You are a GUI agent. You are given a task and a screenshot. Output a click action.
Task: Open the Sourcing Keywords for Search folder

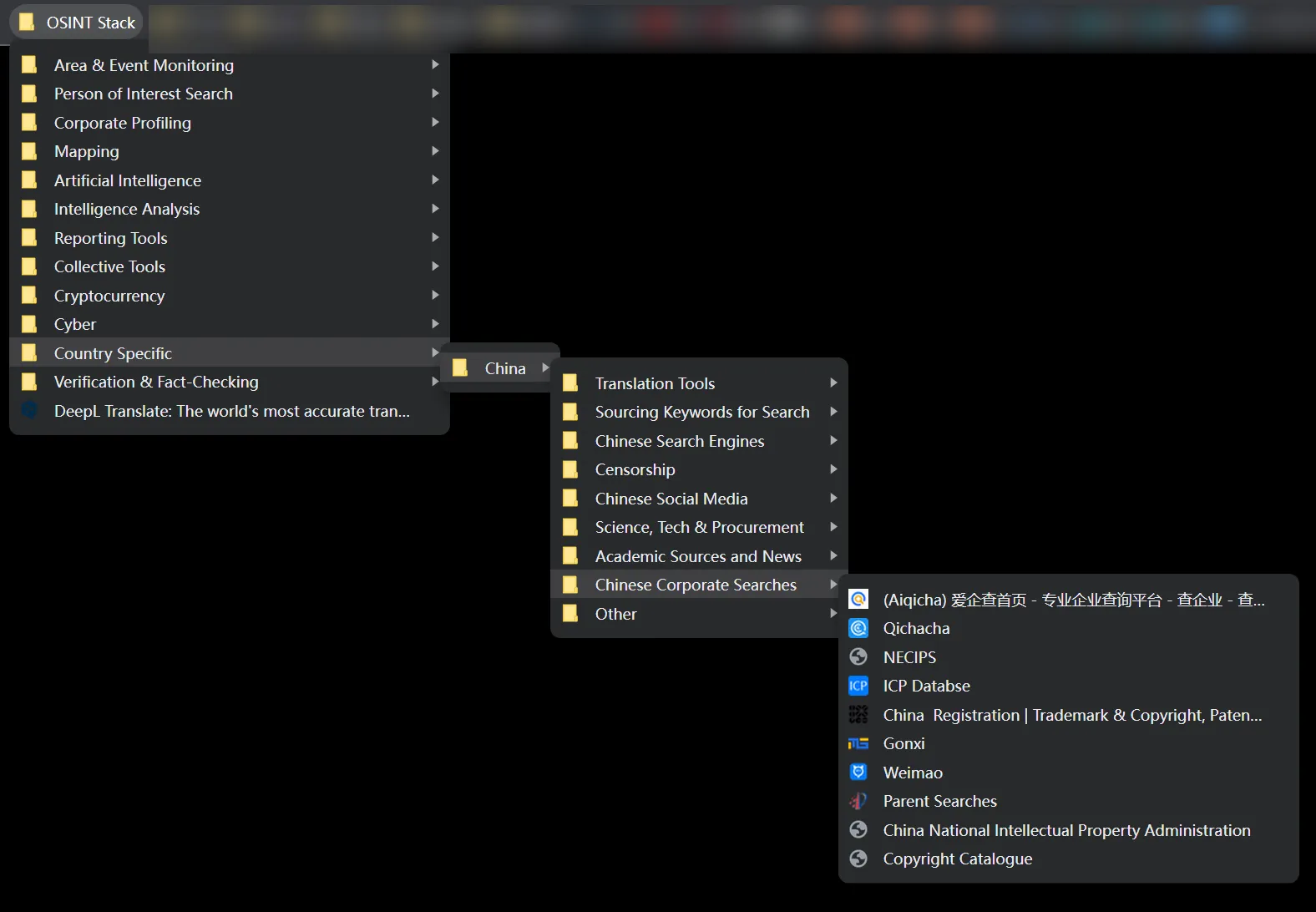(x=699, y=412)
